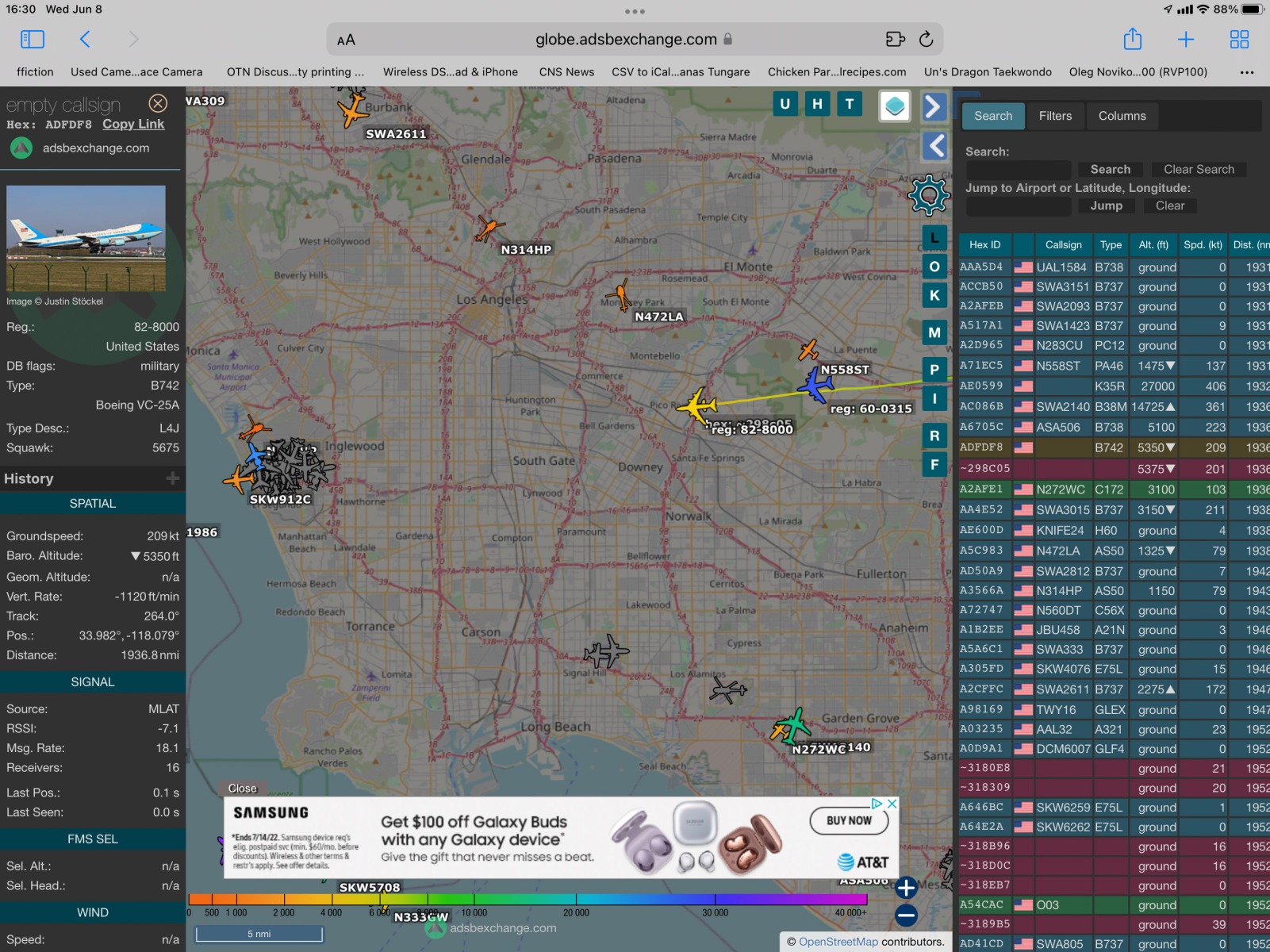The width and height of the screenshot is (1270, 952).
Task: Click the map zoom in plus button
Action: (x=906, y=888)
